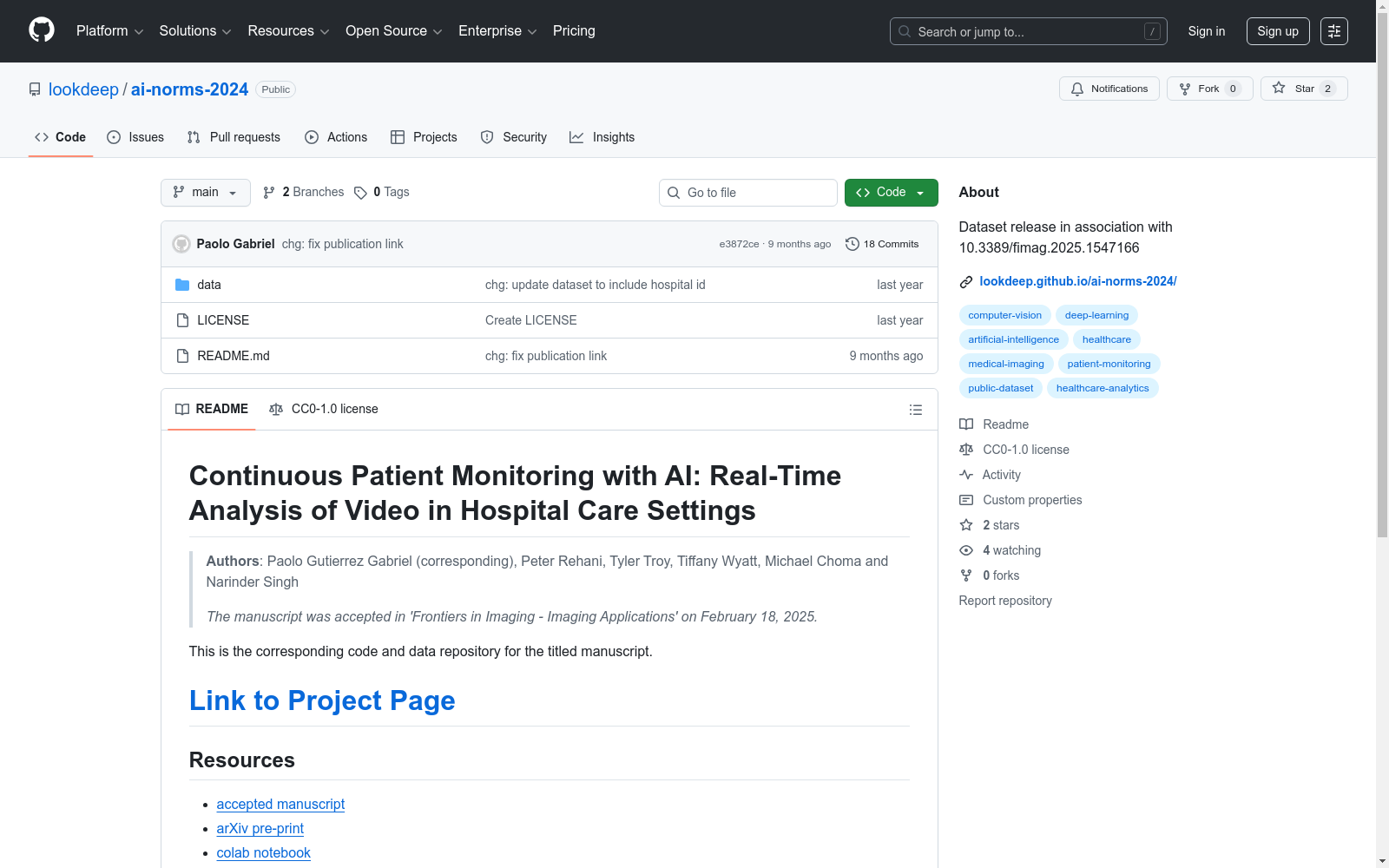1389x868 pixels.
Task: Open the lookdeep owner link
Action: pos(83,89)
